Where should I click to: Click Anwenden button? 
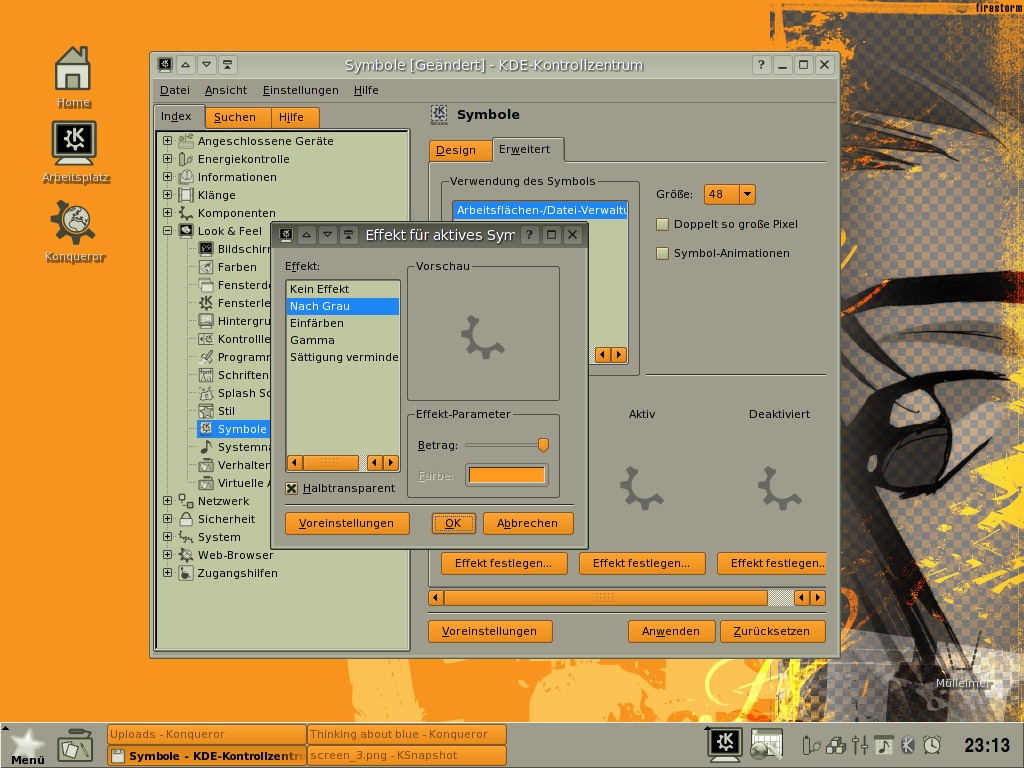pos(671,632)
